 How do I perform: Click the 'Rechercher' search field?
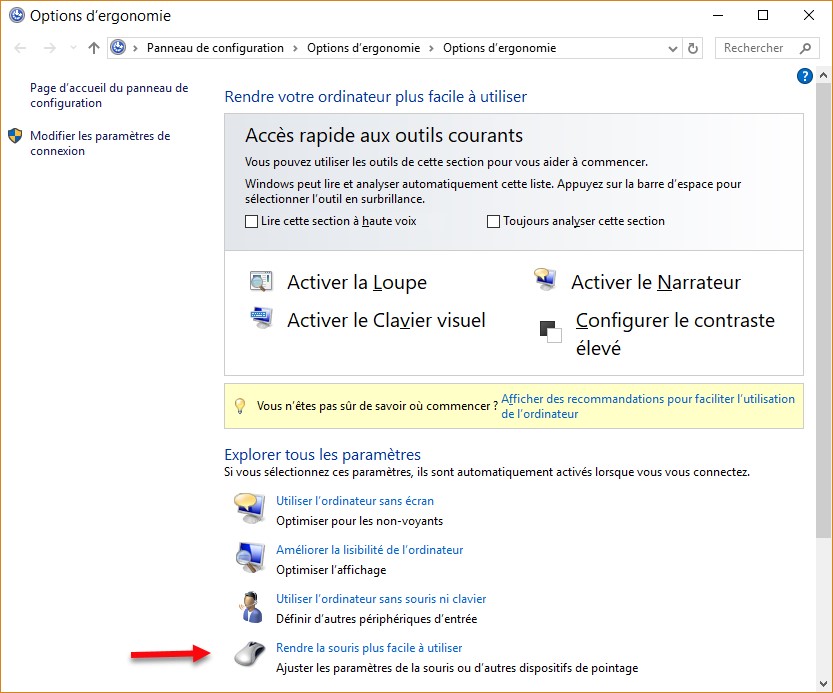coord(759,48)
